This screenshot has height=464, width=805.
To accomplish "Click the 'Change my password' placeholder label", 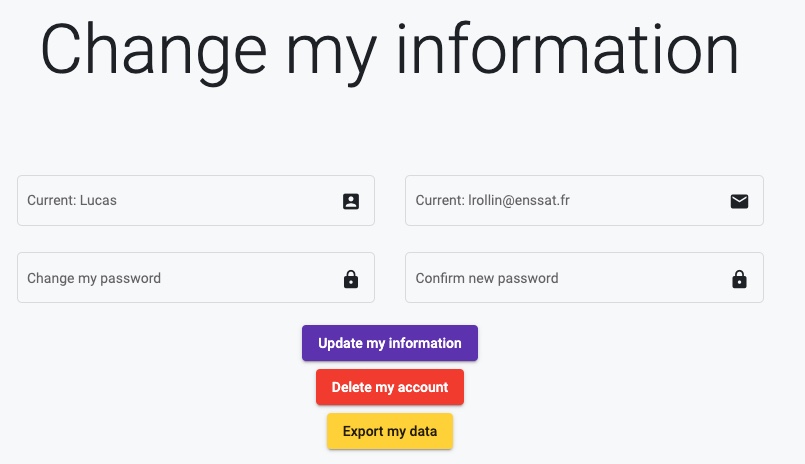I will click(x=94, y=279).
